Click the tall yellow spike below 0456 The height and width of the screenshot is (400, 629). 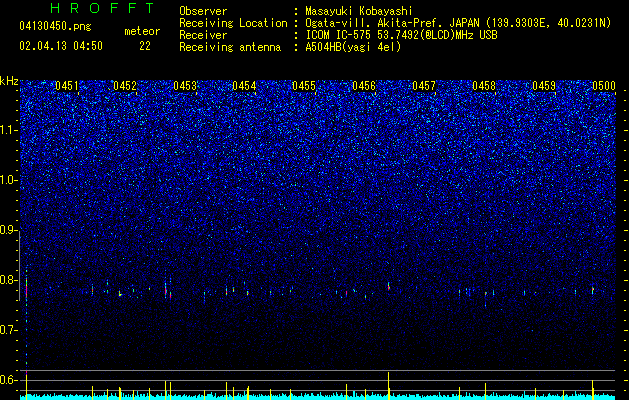[x=388, y=386]
